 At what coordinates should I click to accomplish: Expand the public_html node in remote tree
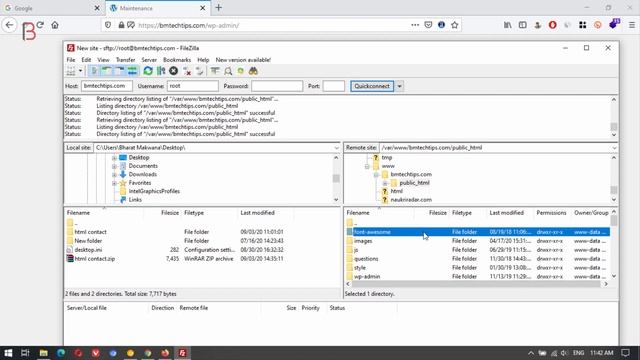[384, 183]
